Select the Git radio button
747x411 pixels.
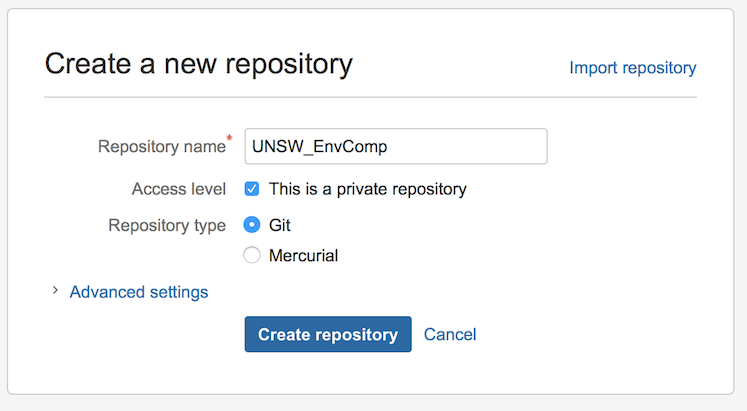click(x=252, y=225)
